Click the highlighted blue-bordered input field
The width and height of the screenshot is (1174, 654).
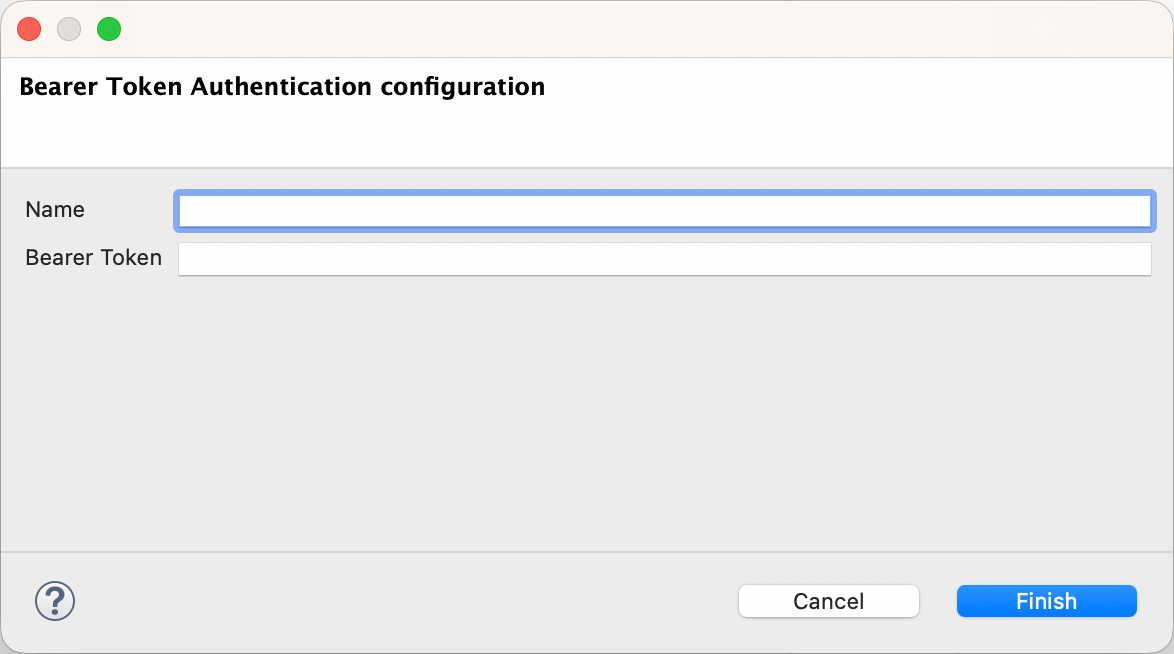pyautogui.click(x=663, y=211)
